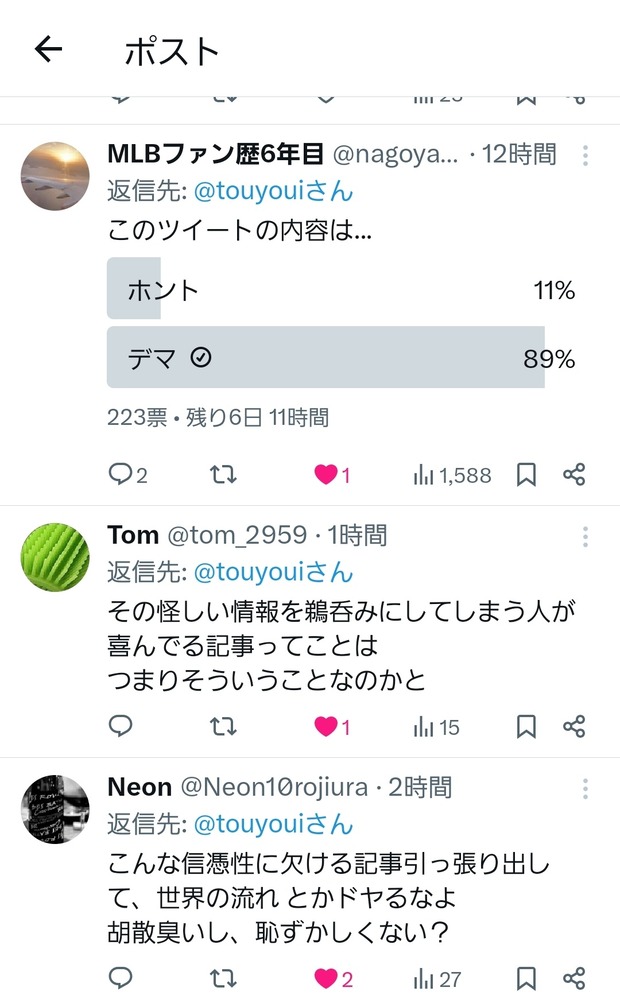Screen dimensions: 620x999
Task: Unlike the MLBファン歴6年目 poll post
Action: (327, 475)
